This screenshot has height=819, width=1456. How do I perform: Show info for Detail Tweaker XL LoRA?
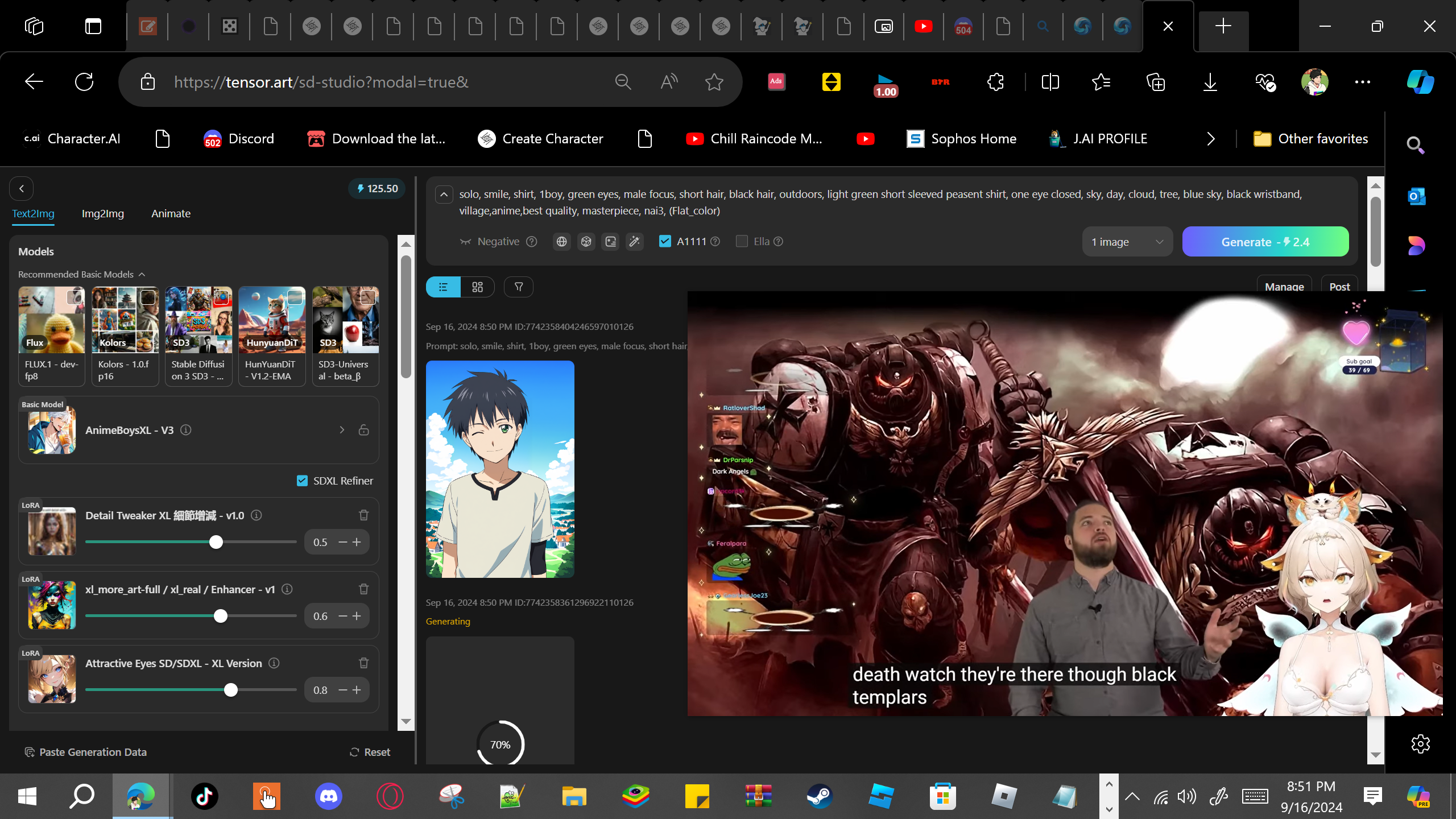pyautogui.click(x=257, y=515)
